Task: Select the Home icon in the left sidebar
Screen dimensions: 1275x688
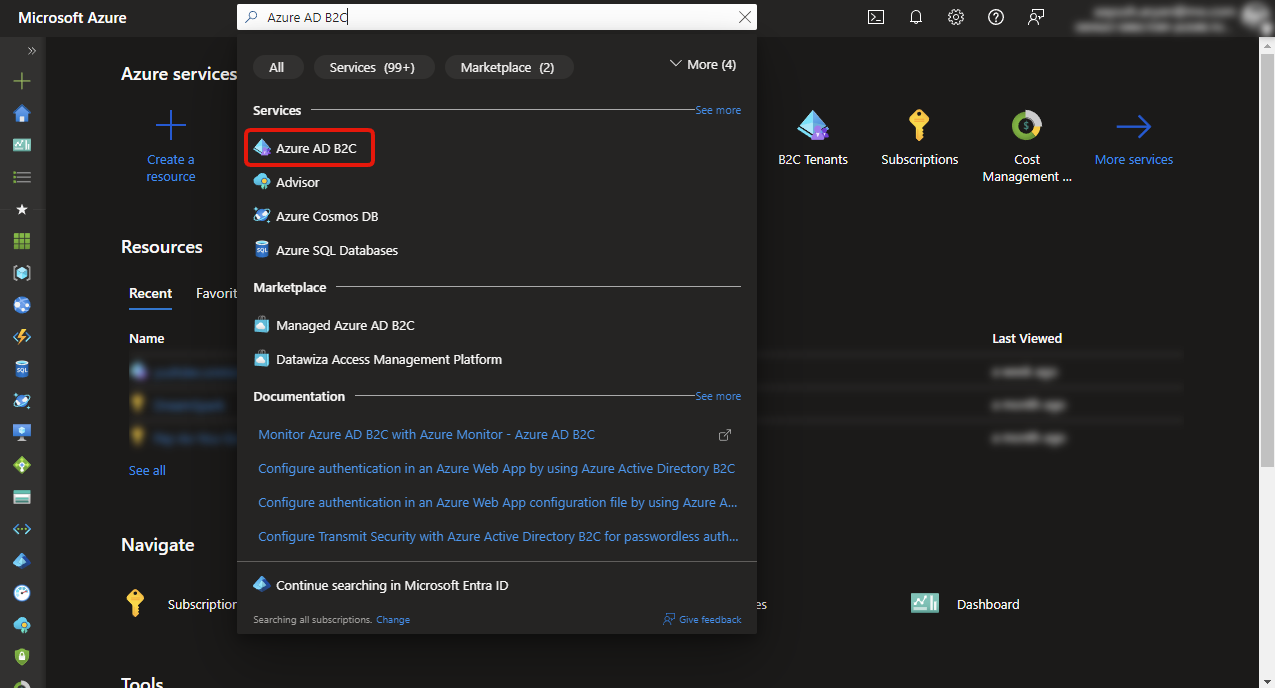Action: tap(22, 114)
